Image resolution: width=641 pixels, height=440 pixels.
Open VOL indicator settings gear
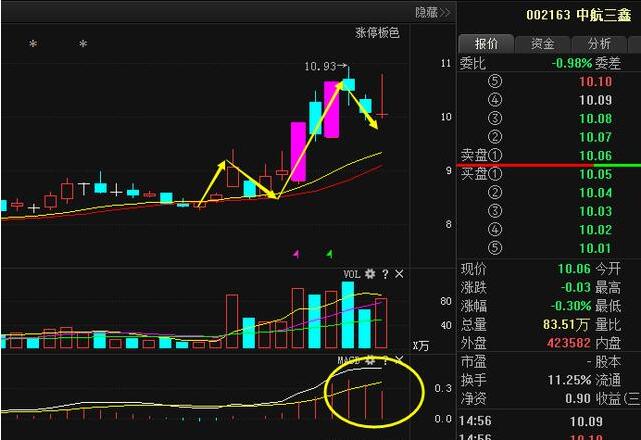tap(370, 274)
